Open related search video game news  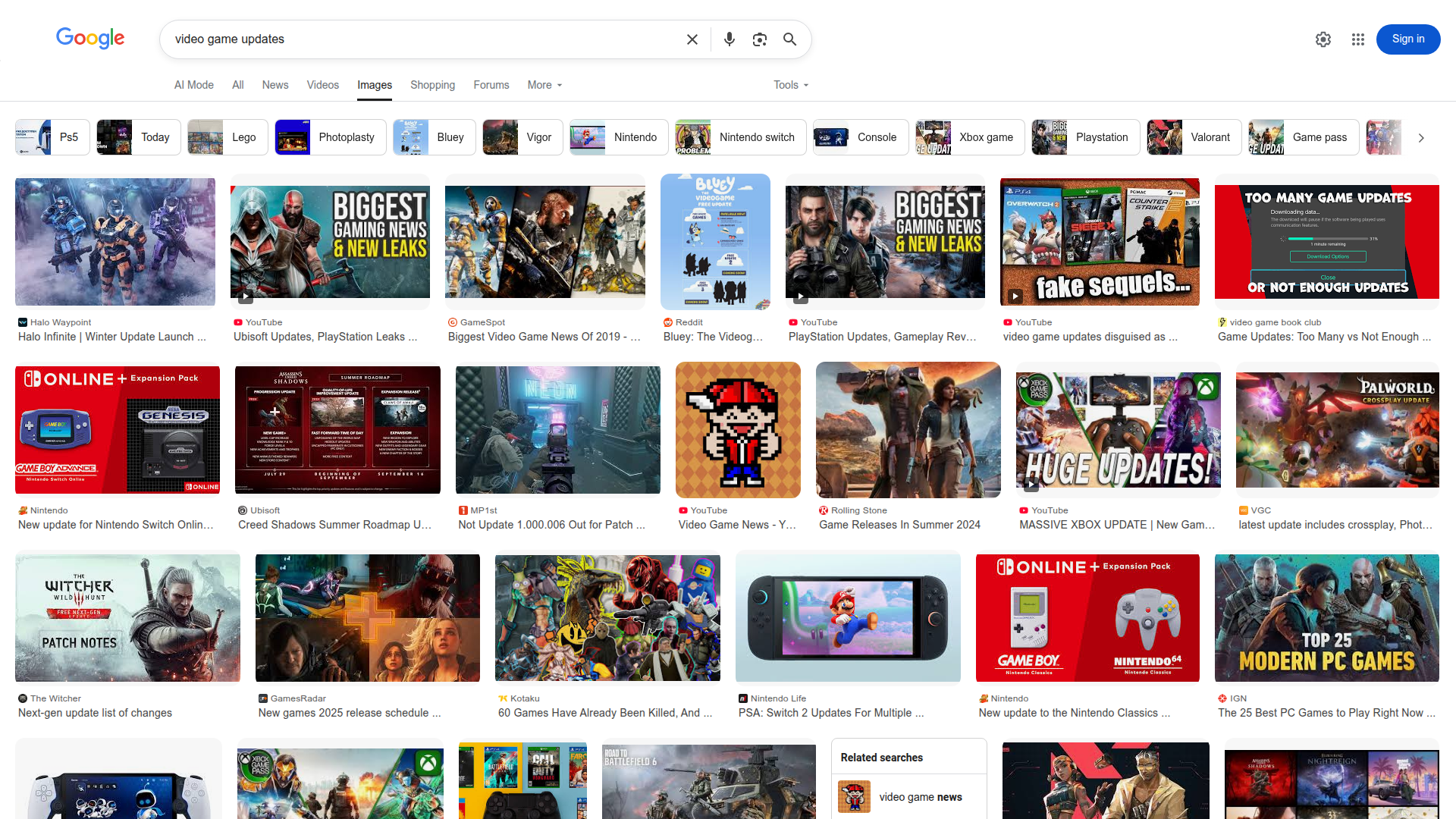[x=908, y=797]
